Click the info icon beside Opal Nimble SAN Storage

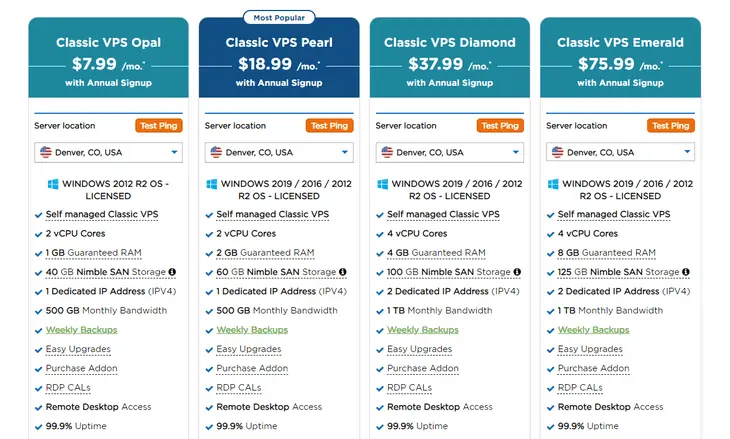point(172,272)
